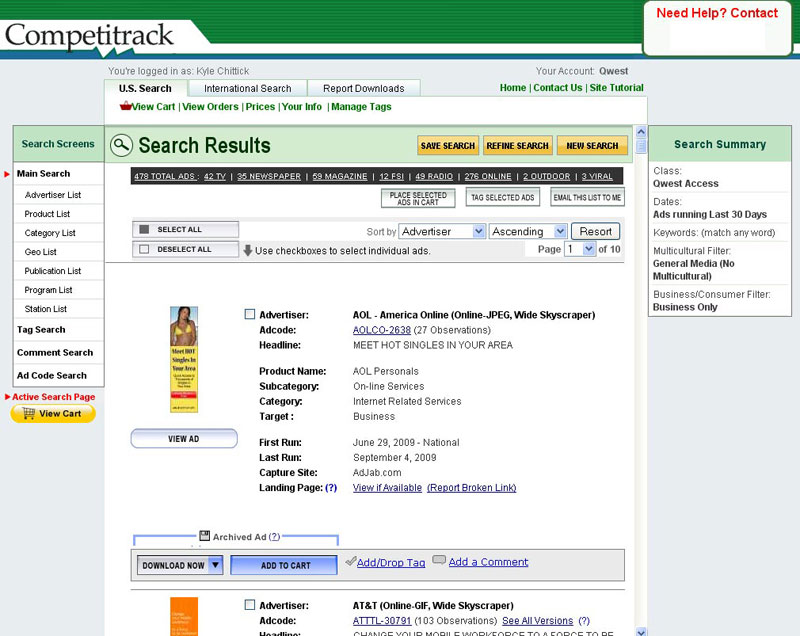The width and height of the screenshot is (800, 636).
Task: Click the yellow View Cart button
Action: (x=53, y=414)
